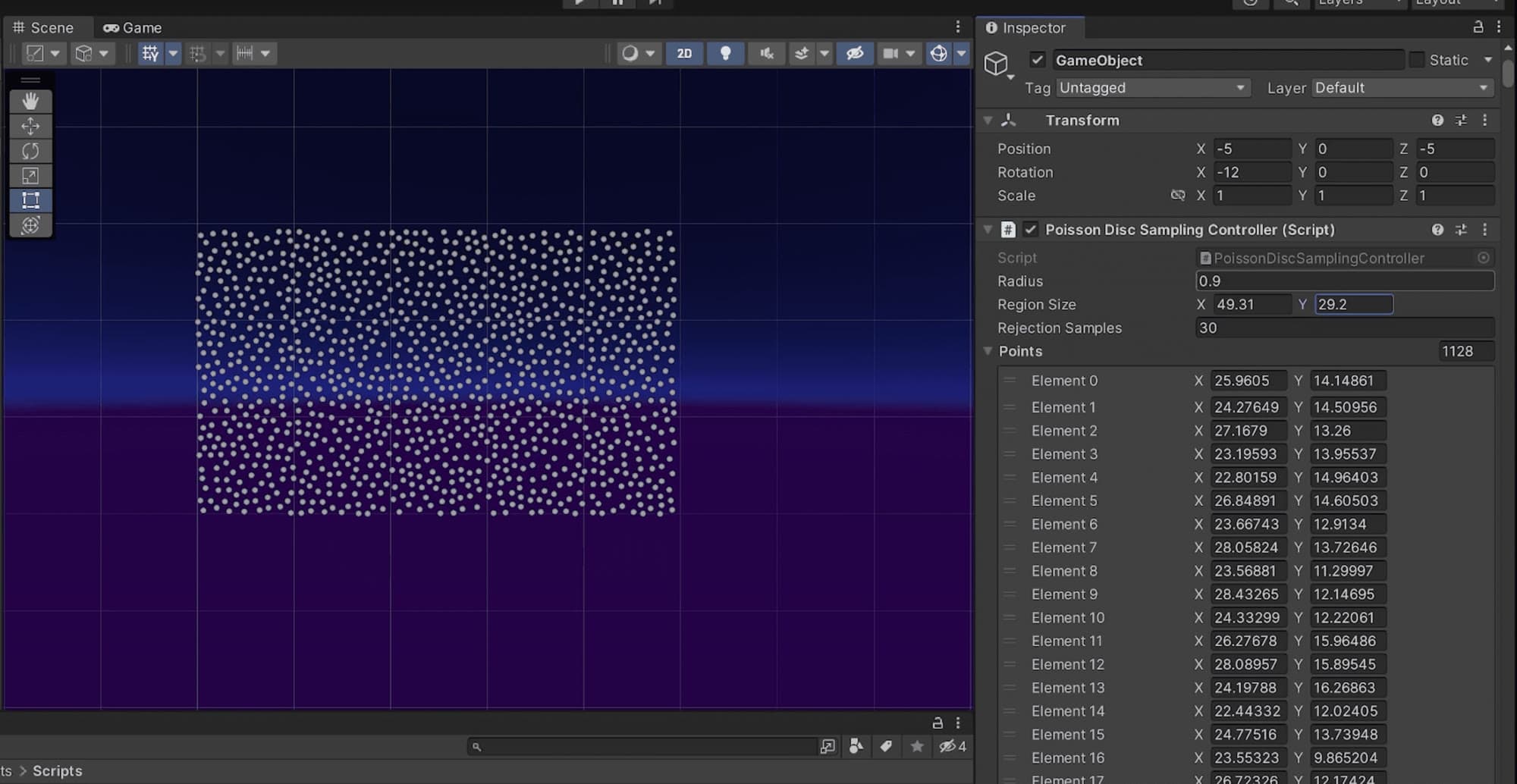Select the Move tool

[x=30, y=126]
